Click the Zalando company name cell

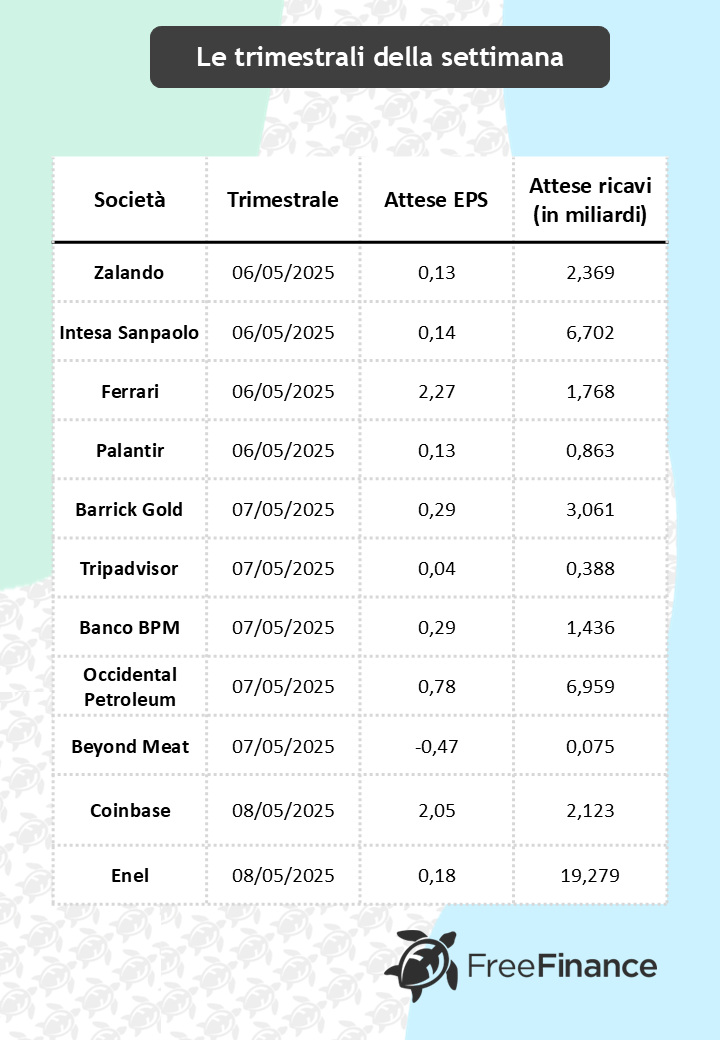130,273
